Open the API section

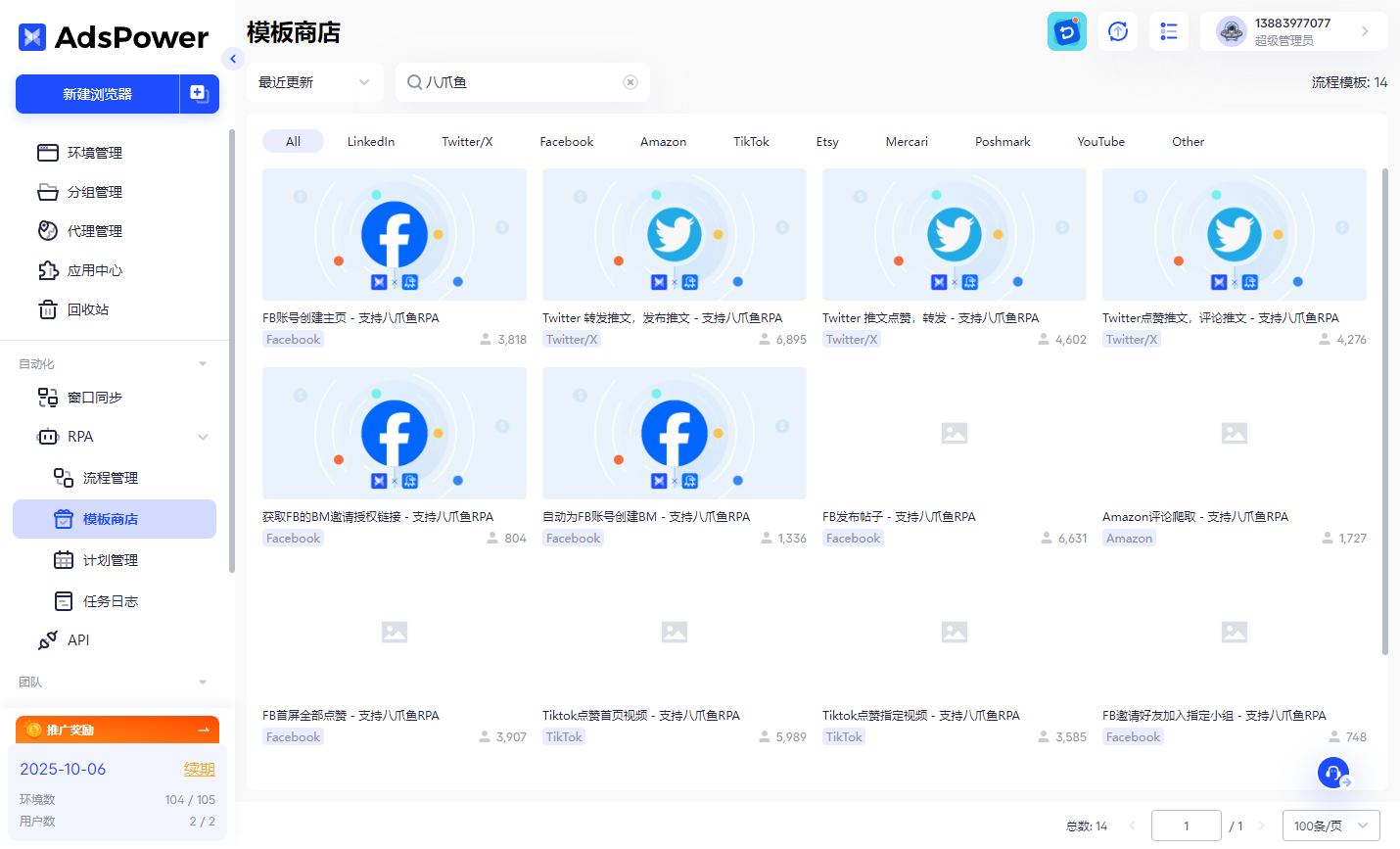[78, 640]
